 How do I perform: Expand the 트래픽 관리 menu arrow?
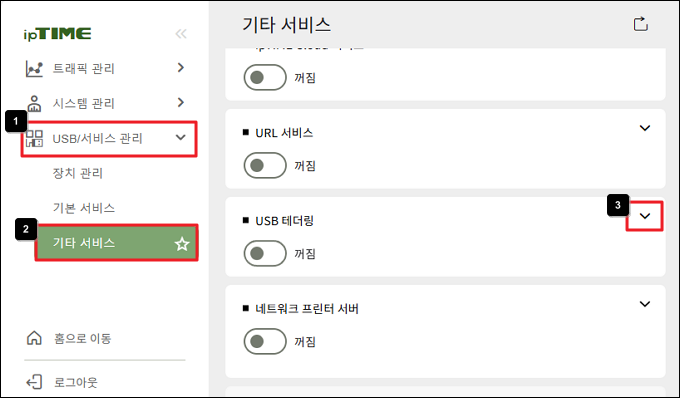(181, 68)
